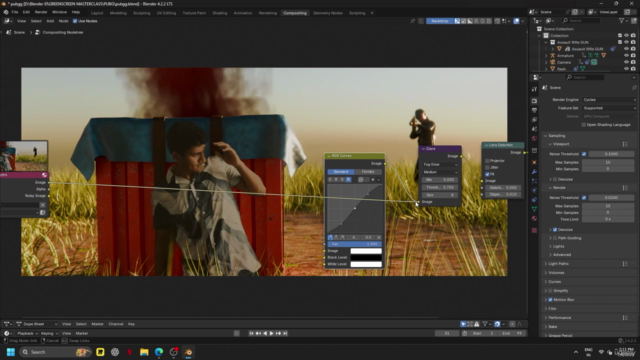Open the Render menu
The height and width of the screenshot is (360, 640).
41,12
